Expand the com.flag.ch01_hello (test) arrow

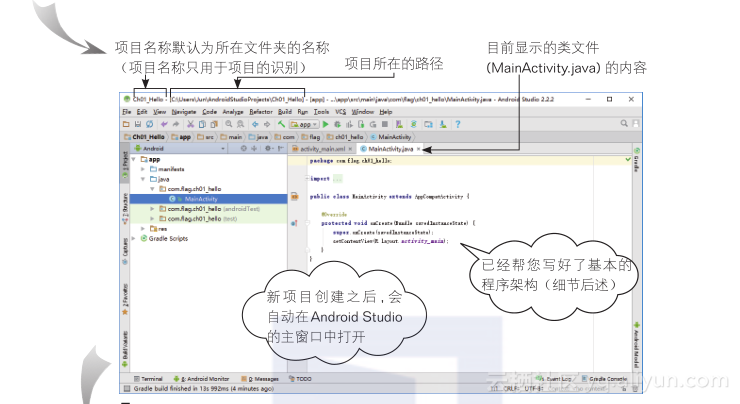click(152, 219)
